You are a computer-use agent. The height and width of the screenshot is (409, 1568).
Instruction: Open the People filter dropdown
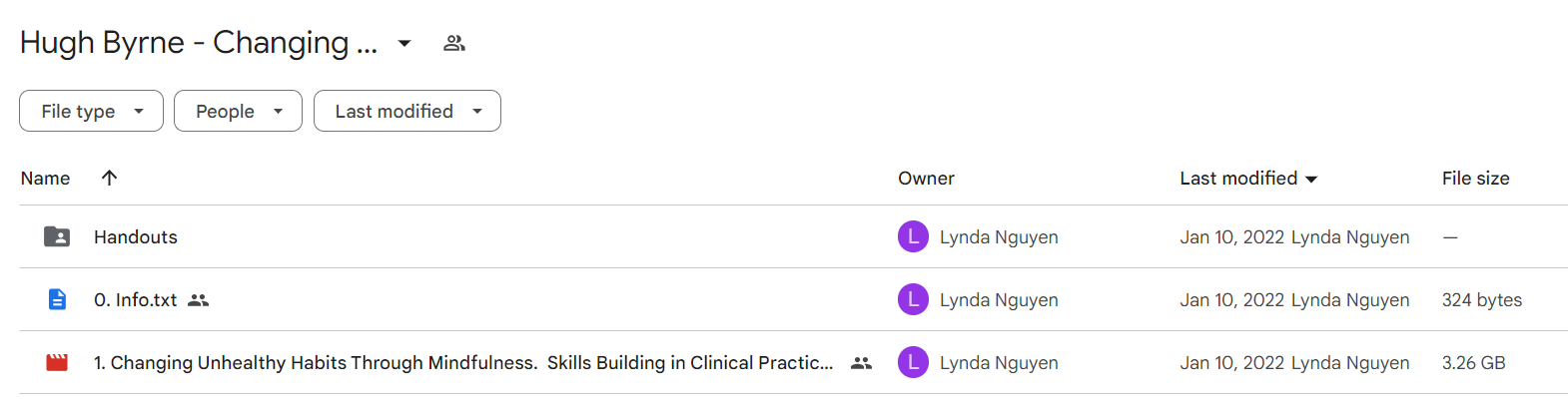pyautogui.click(x=238, y=111)
